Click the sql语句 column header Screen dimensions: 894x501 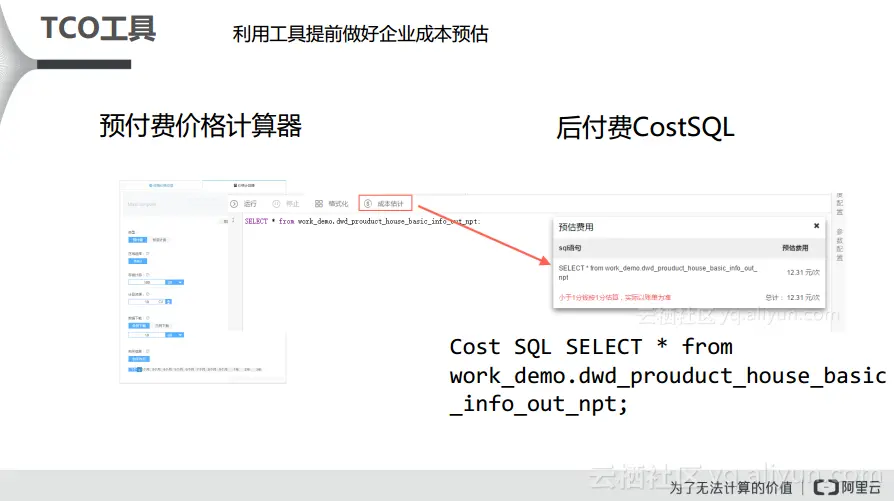[570, 248]
